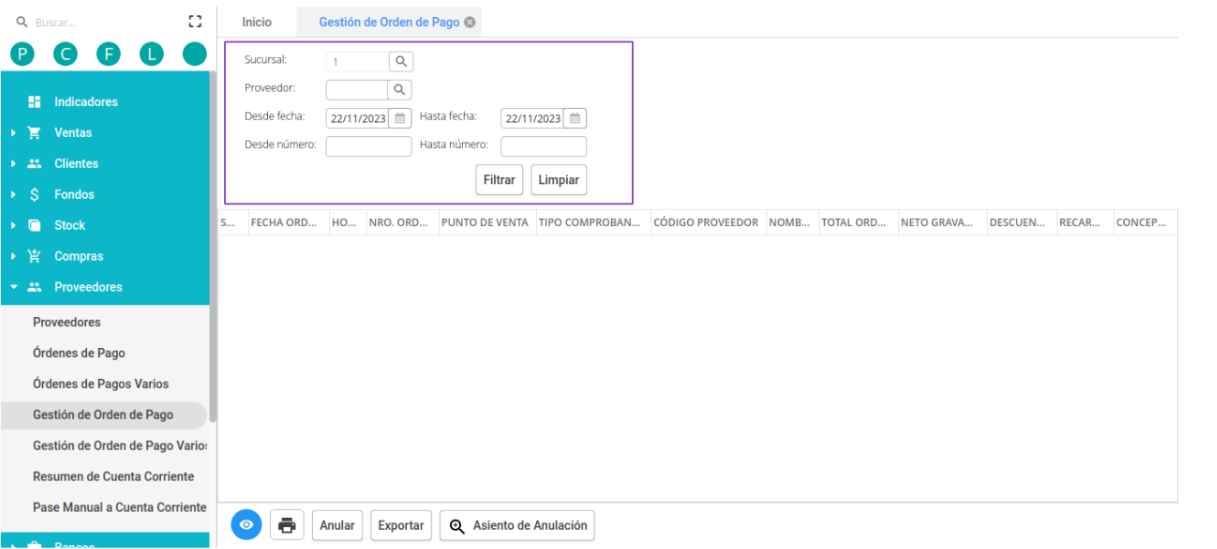
Task: Focus the Hasta número field
Action: (544, 146)
